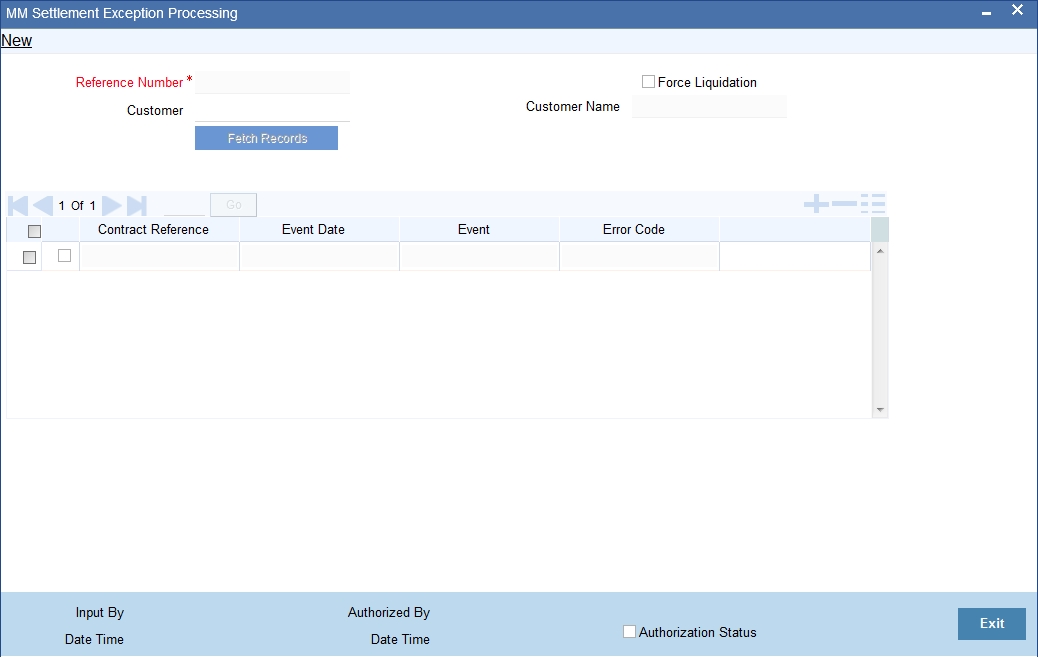1038x658 pixels.
Task: Focus the Reference Number field
Action: 272,82
